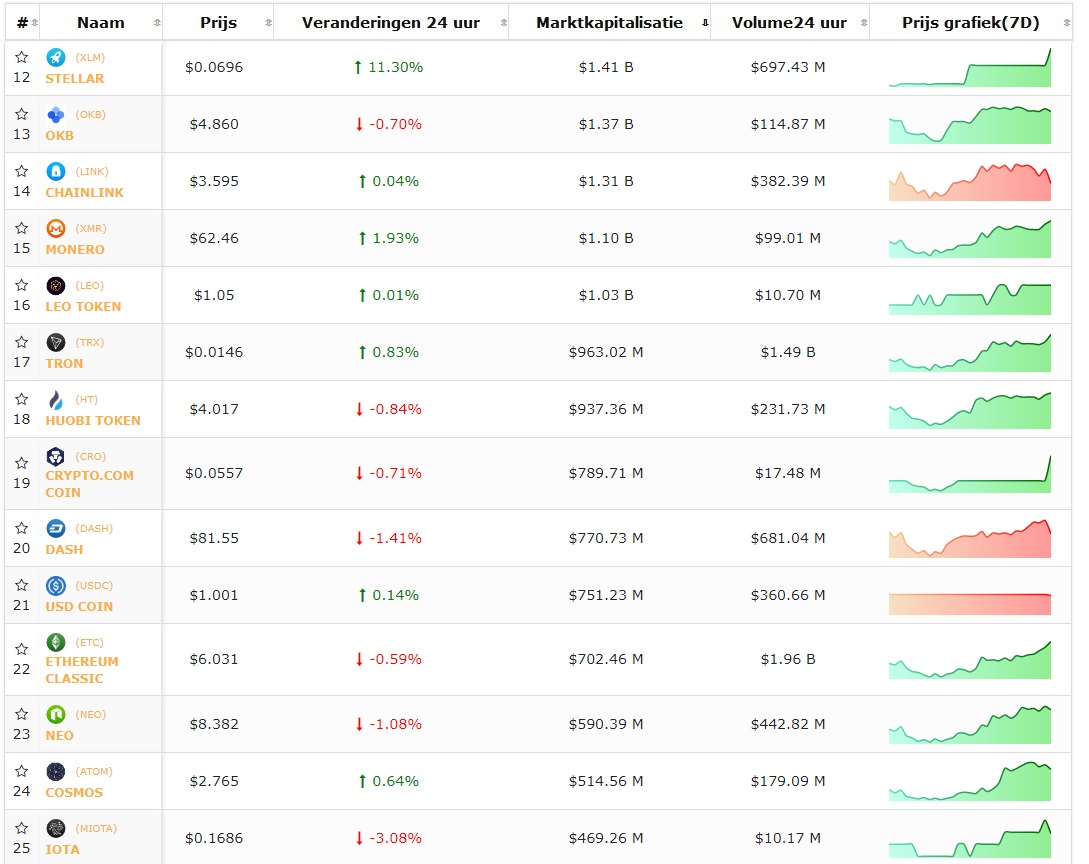Click the Stellar rocket coin icon

(x=55, y=58)
